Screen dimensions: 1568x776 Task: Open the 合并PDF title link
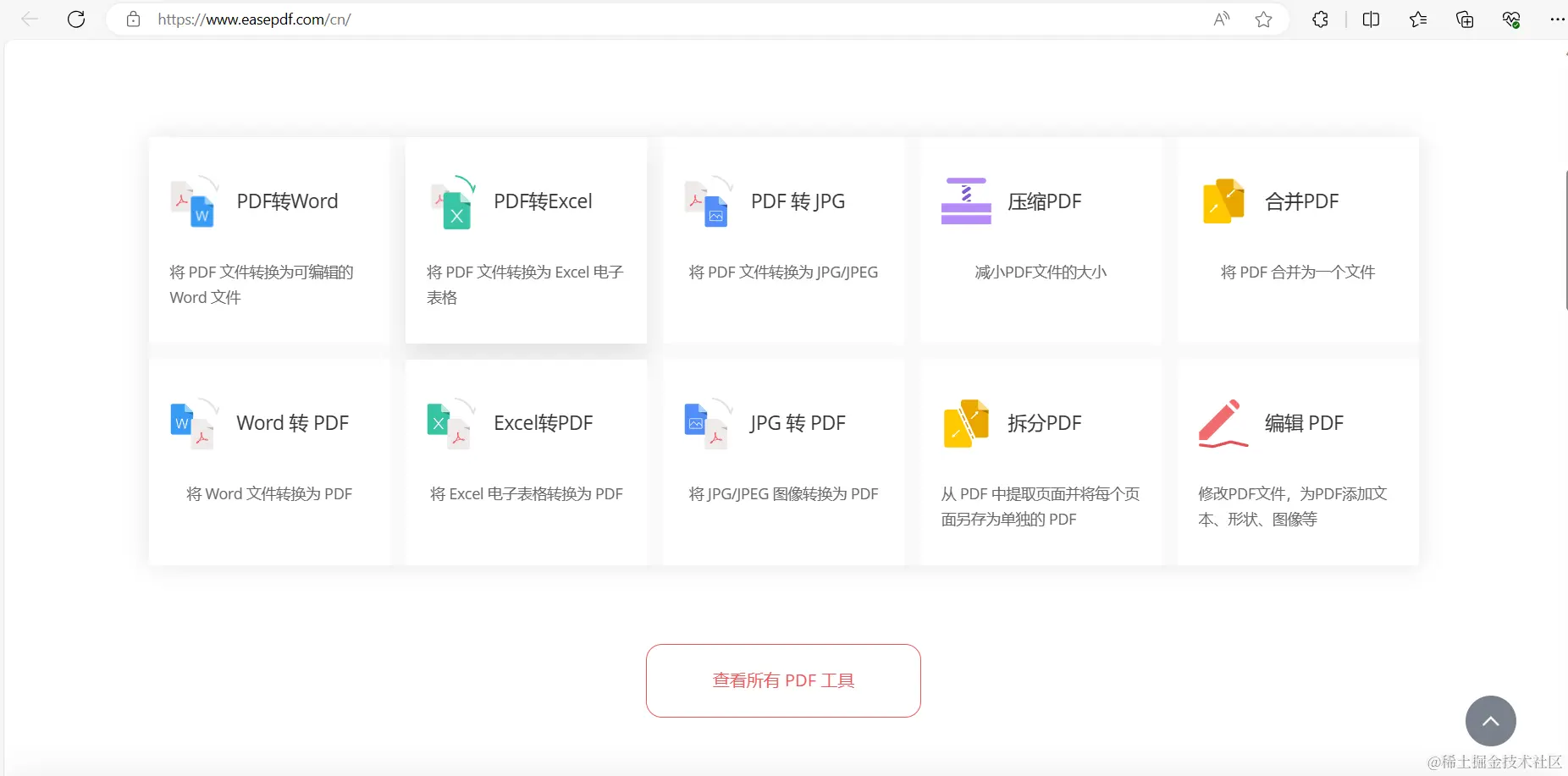coord(1302,201)
